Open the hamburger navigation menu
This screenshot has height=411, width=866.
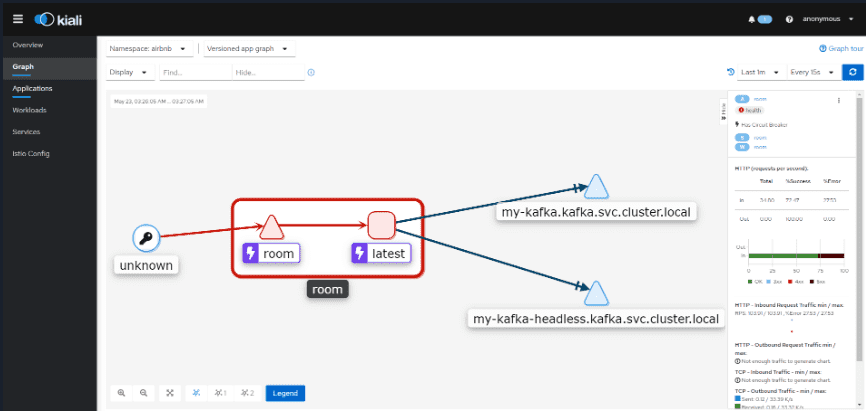[18, 19]
